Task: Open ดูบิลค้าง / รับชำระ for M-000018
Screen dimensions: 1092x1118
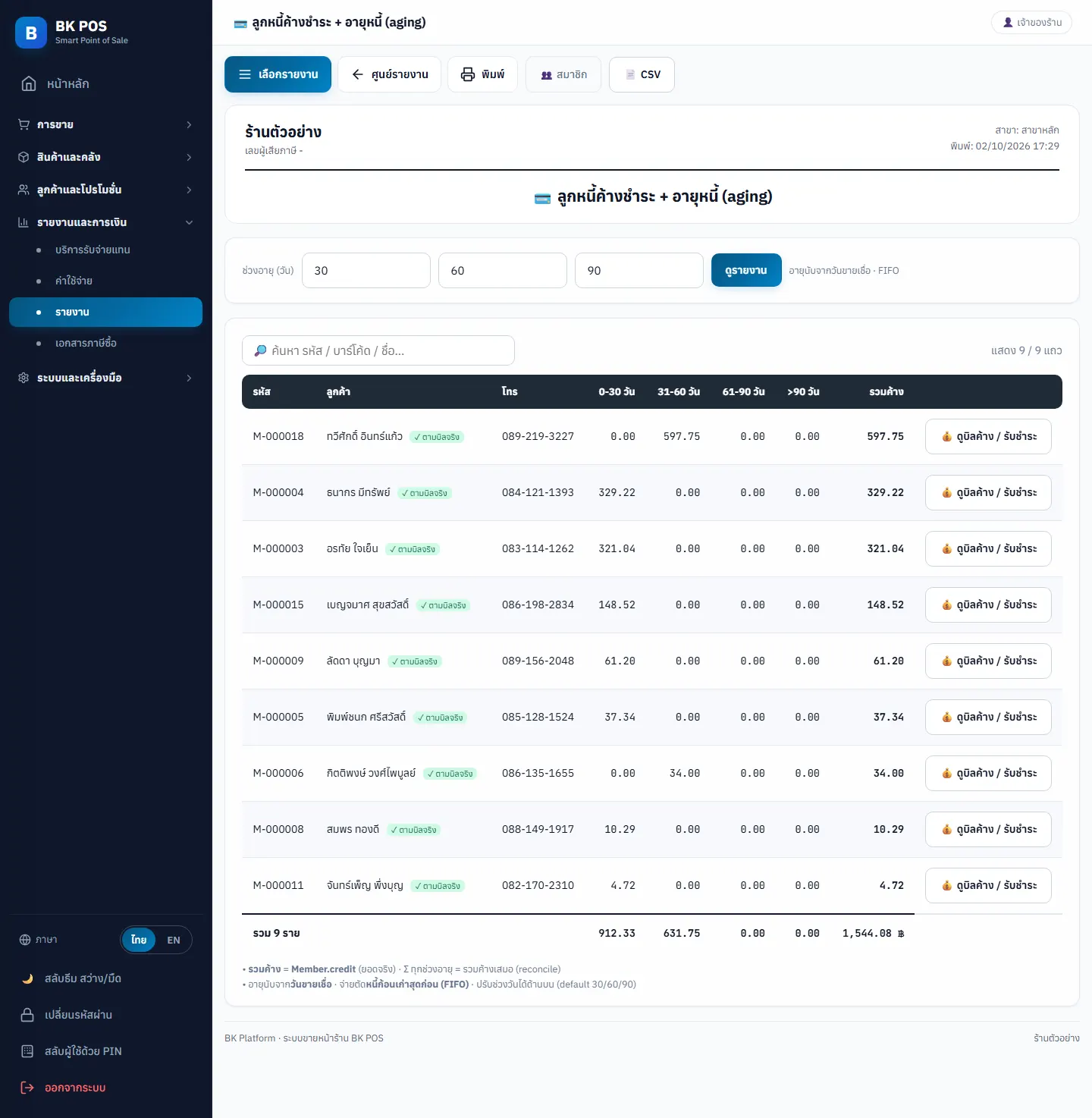Action: tap(988, 436)
